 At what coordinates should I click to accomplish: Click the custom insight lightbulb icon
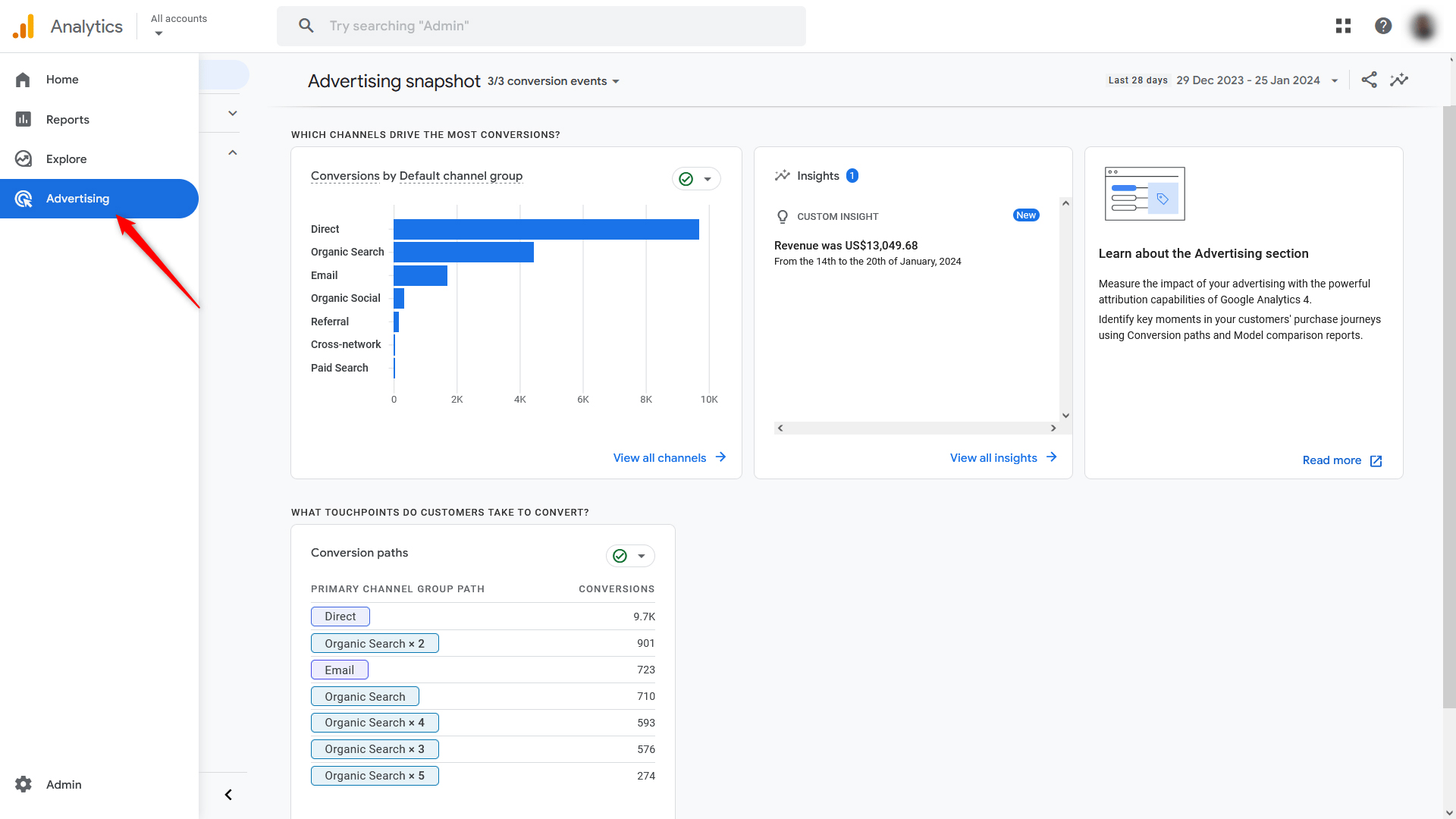click(x=782, y=216)
